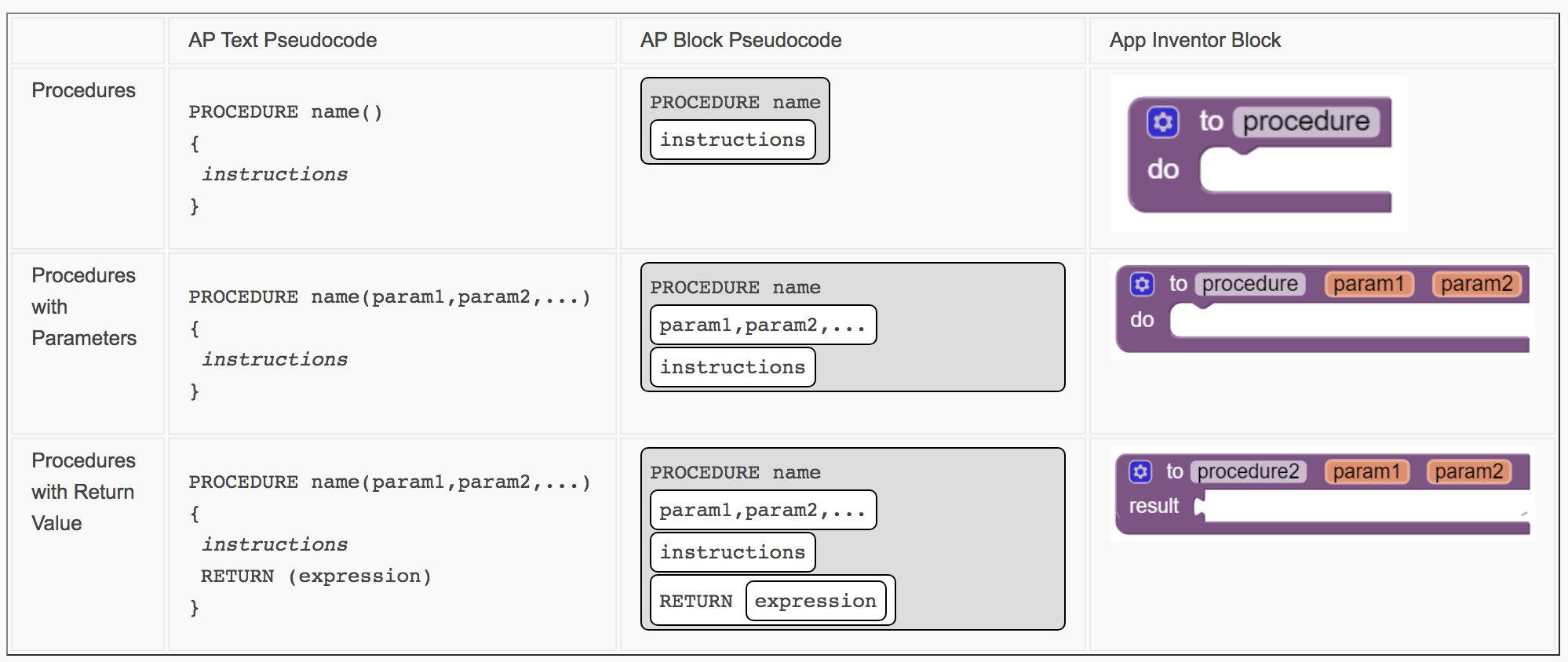Select the orange param2 in the do block
The image size is (1568, 662).
(1476, 284)
